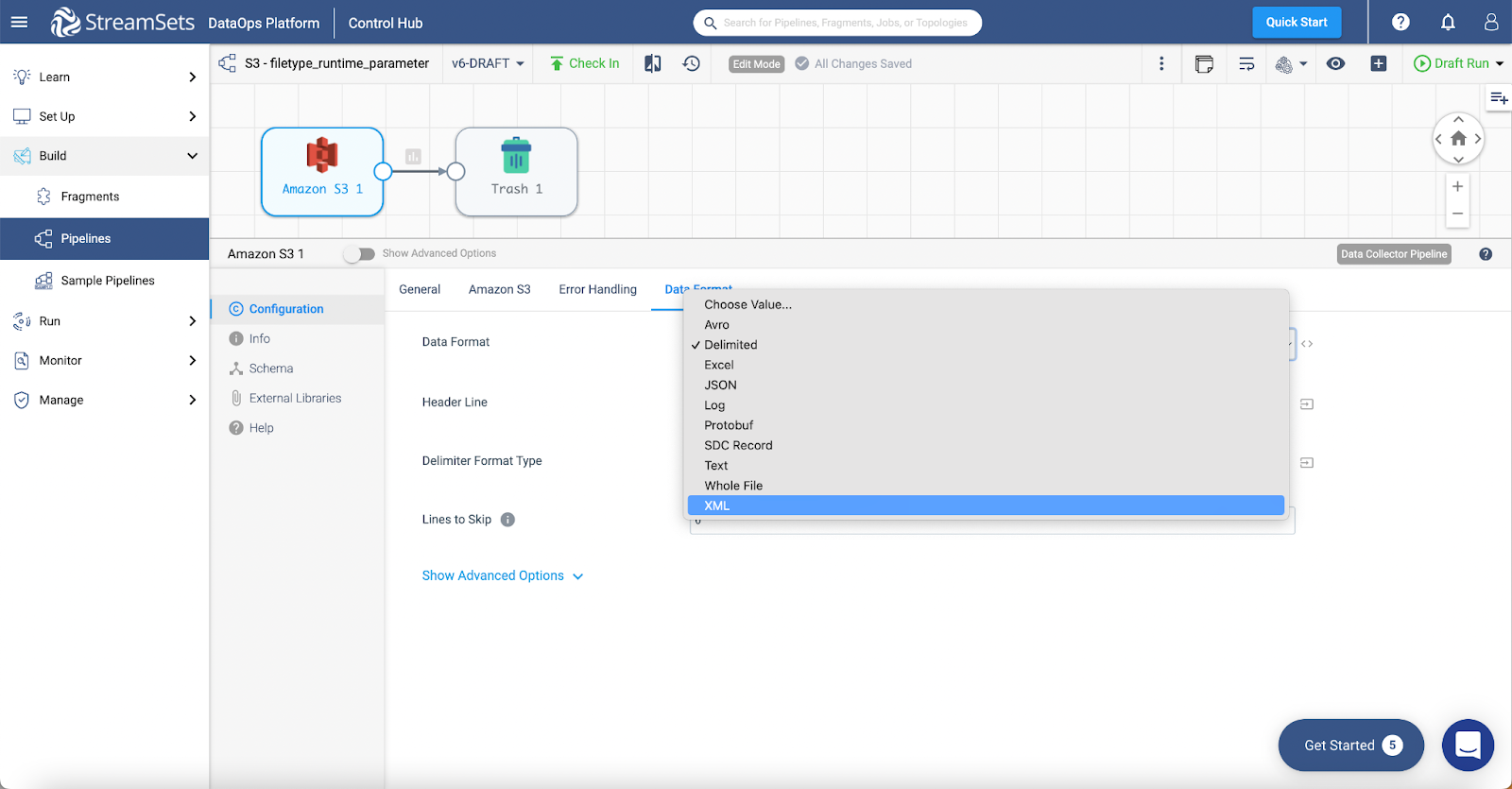Screen dimensions: 1512x789
Task: Click the text-wrap lines toolbar icon
Action: coord(1246,63)
